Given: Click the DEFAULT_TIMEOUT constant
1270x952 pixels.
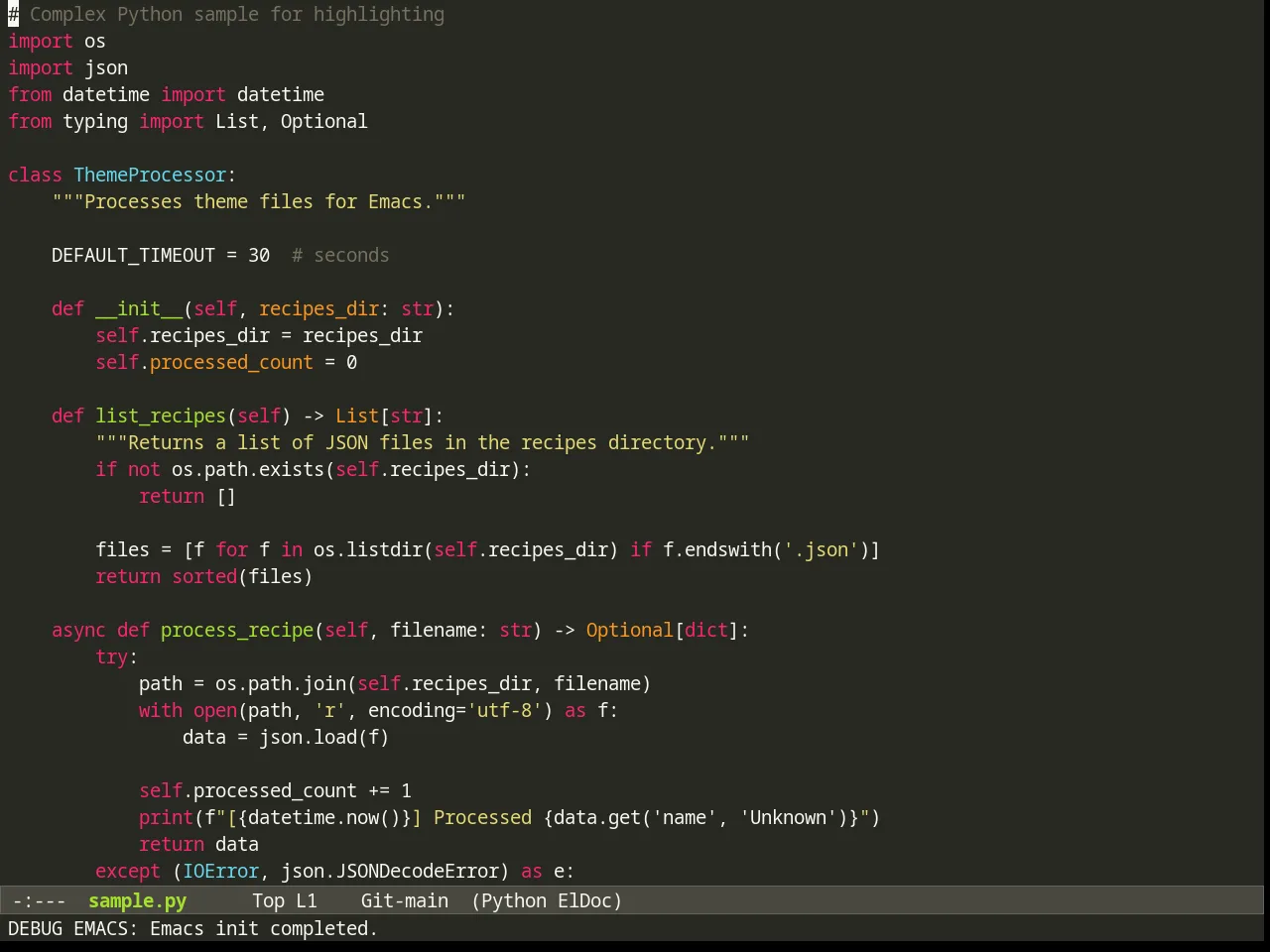Looking at the screenshot, I should coord(133,255).
